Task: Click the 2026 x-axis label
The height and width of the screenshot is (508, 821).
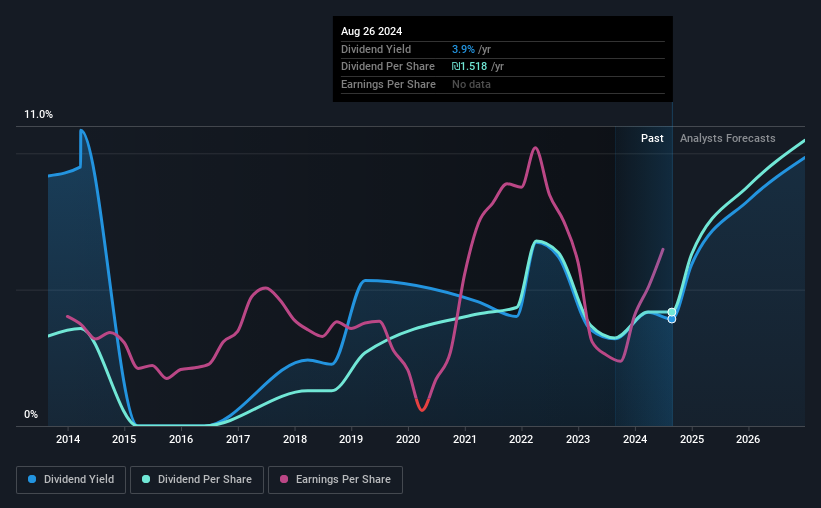Action: point(748,439)
